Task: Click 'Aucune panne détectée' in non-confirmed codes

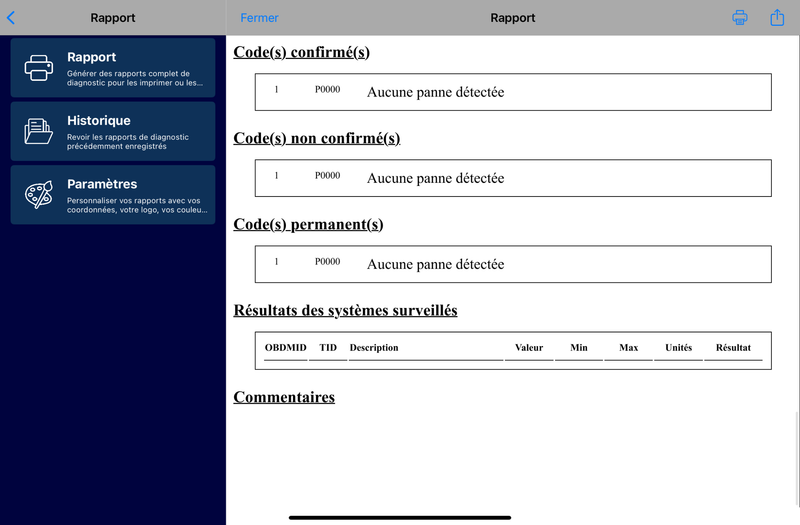Action: tap(436, 179)
